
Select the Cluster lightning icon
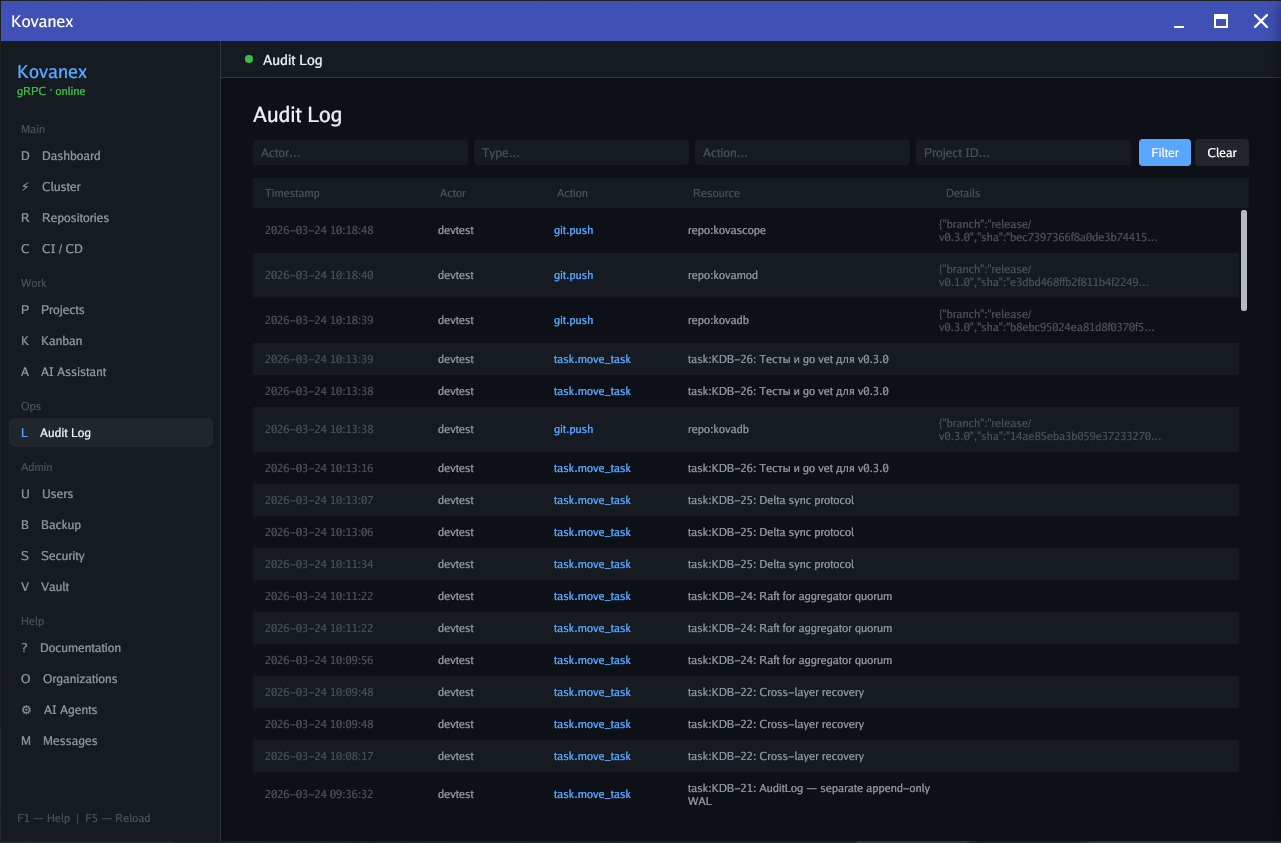point(25,186)
